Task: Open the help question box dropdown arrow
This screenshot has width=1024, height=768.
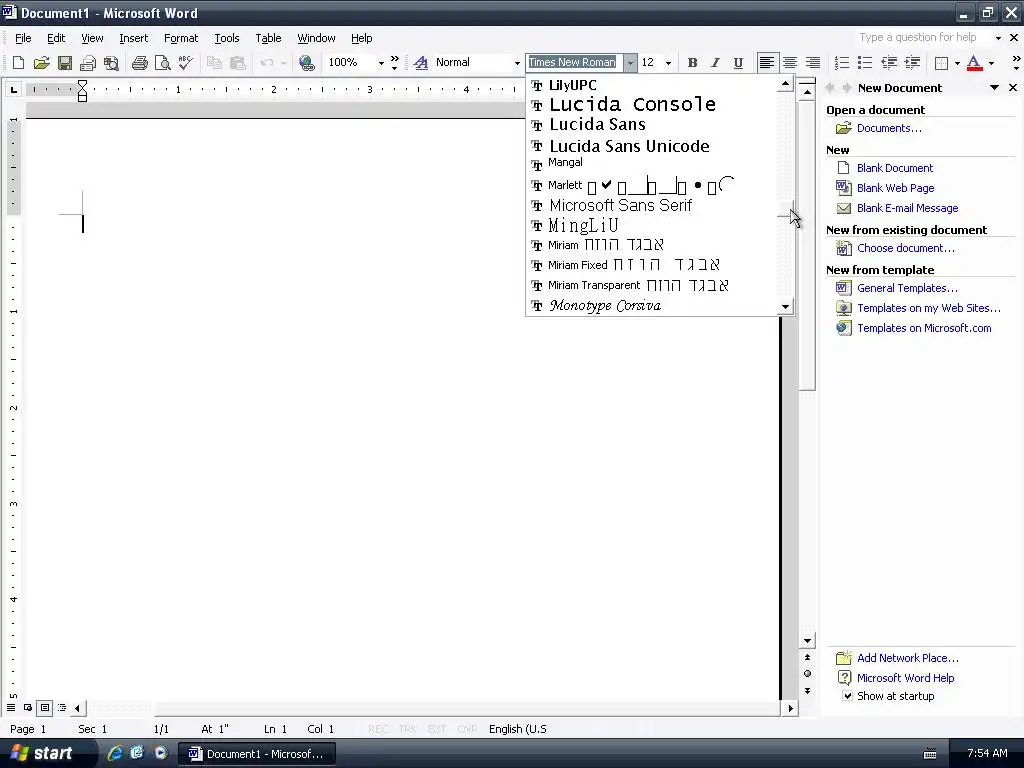Action: point(998,38)
